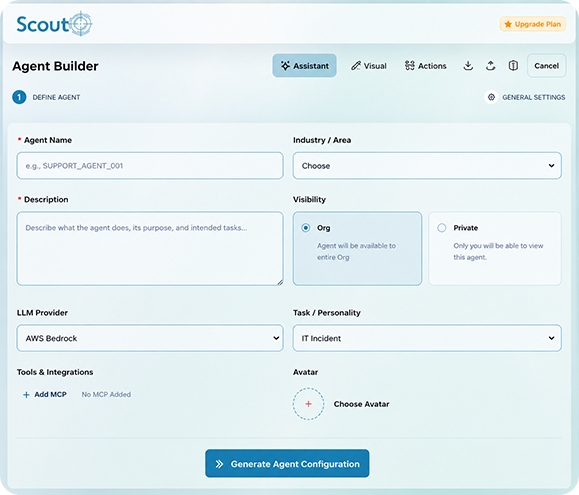The height and width of the screenshot is (495, 579).
Task: Click the 'DEFINE AGENT' step label
Action: 56,97
